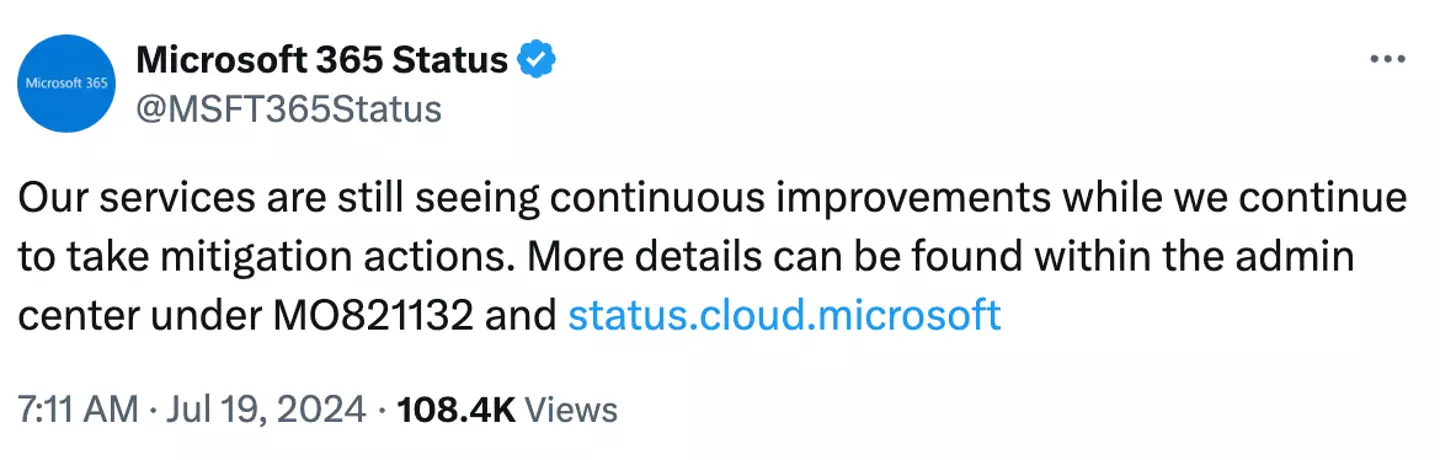This screenshot has width=1440, height=460.
Task: Click "Microsoft 365" text inside the avatar
Action: tap(68, 84)
